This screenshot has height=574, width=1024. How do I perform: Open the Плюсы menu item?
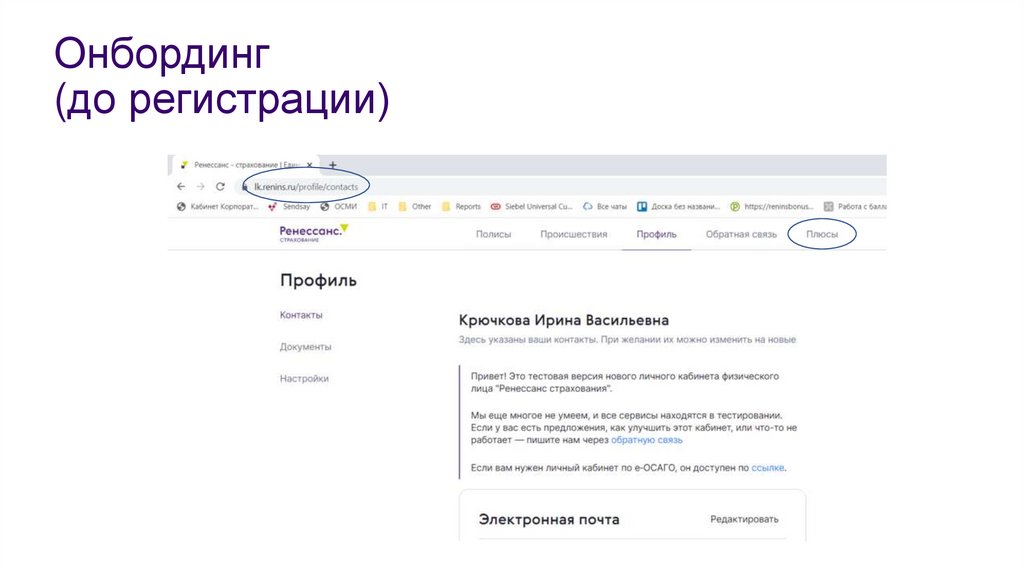(x=822, y=234)
